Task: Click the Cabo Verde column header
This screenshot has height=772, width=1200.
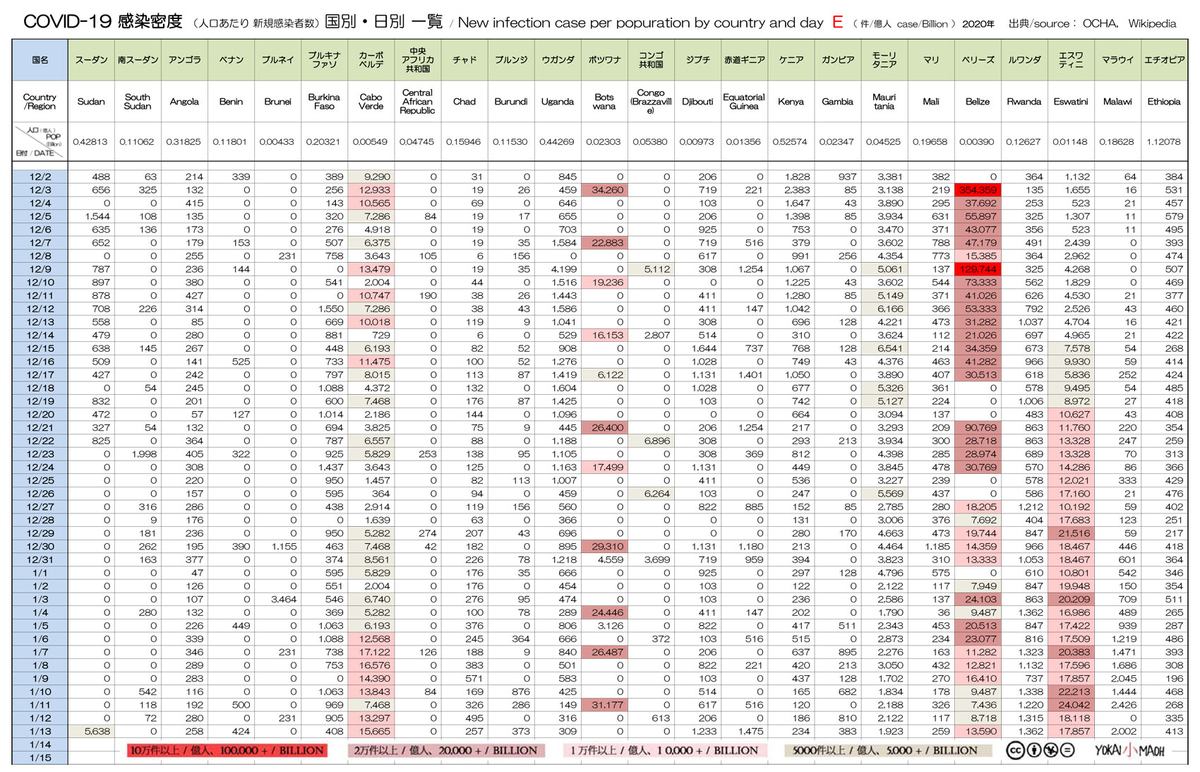Action: click(x=371, y=102)
